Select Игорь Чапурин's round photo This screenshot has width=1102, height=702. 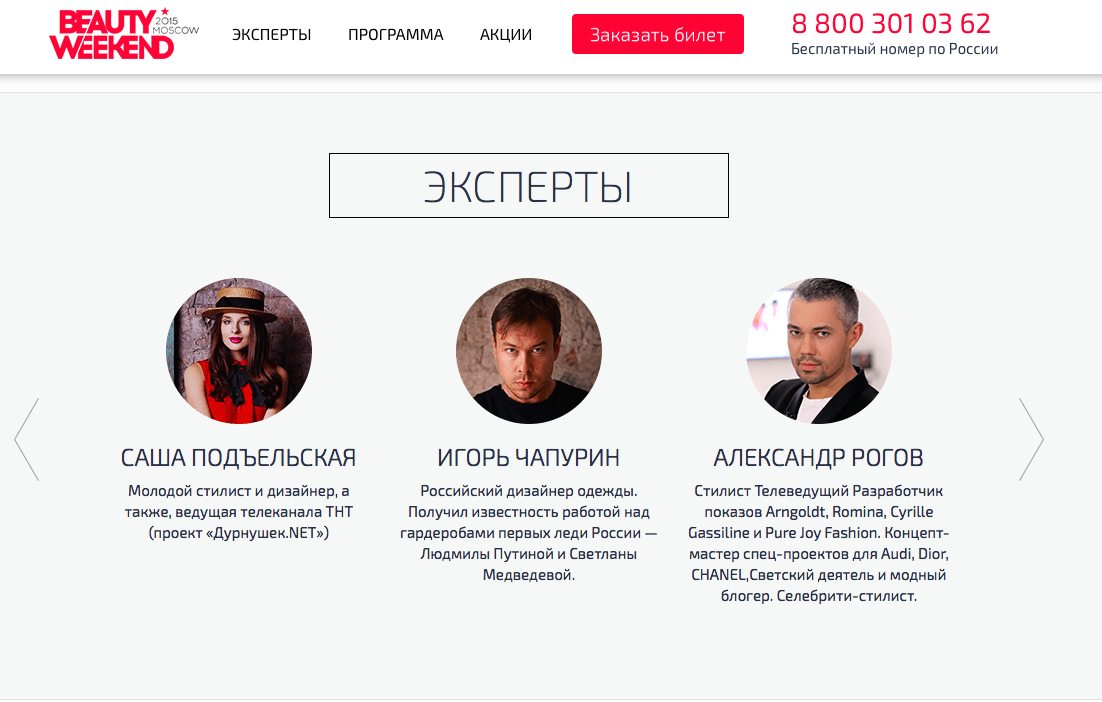click(x=529, y=351)
